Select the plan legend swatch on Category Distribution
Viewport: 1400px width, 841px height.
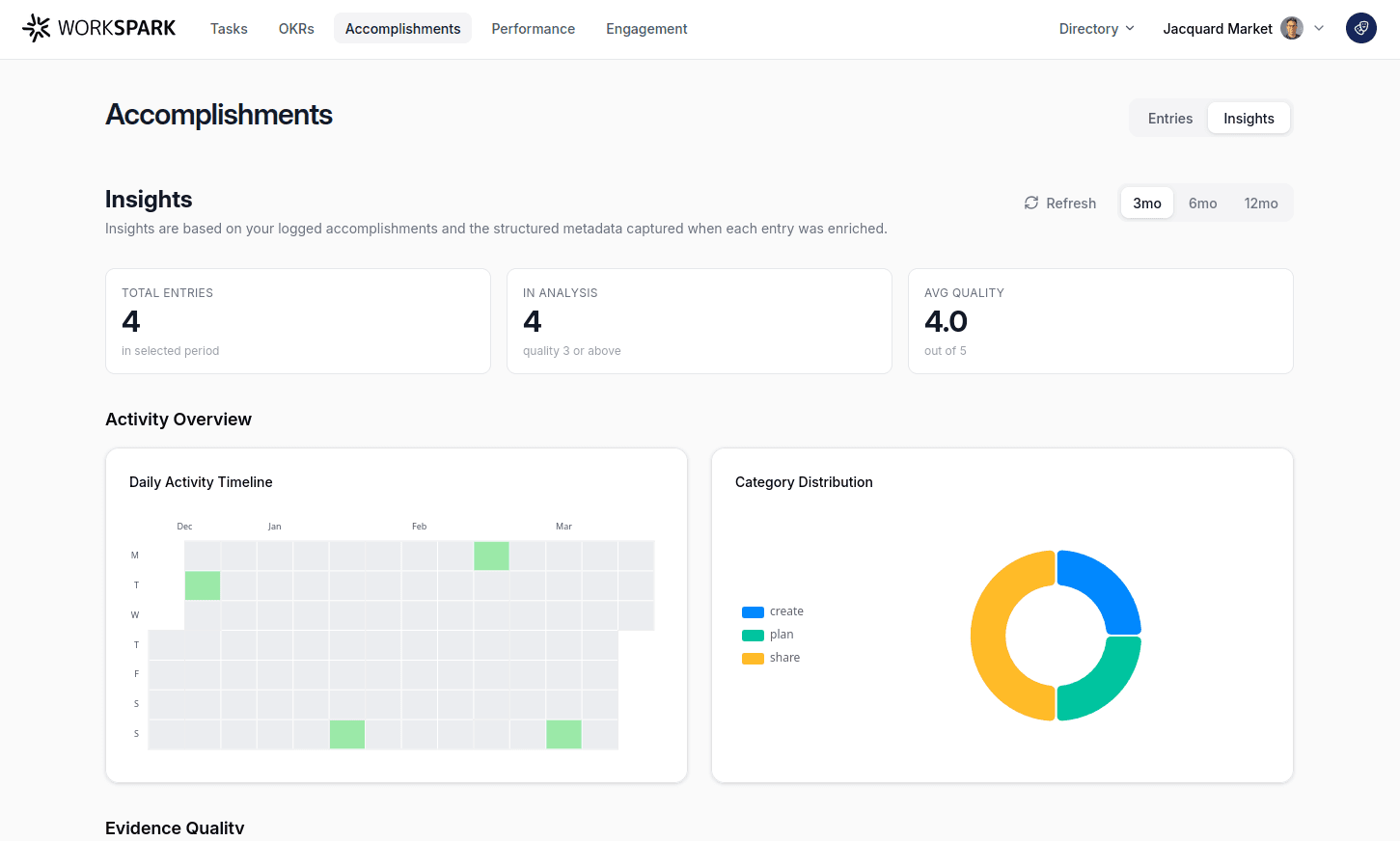[753, 634]
